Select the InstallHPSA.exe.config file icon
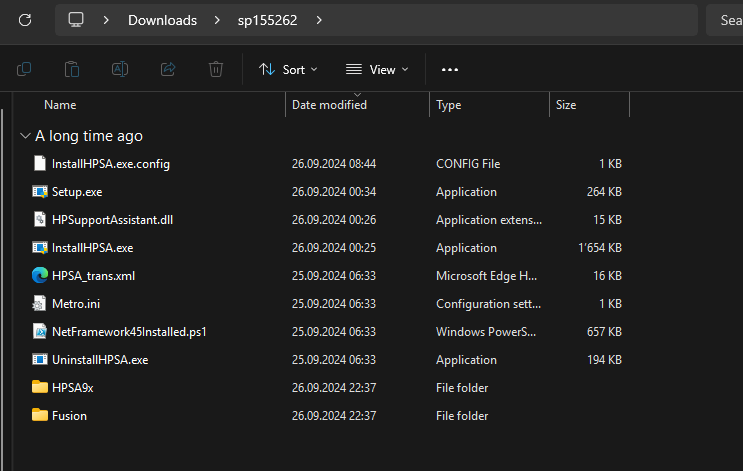This screenshot has height=471, width=743. coord(40,163)
